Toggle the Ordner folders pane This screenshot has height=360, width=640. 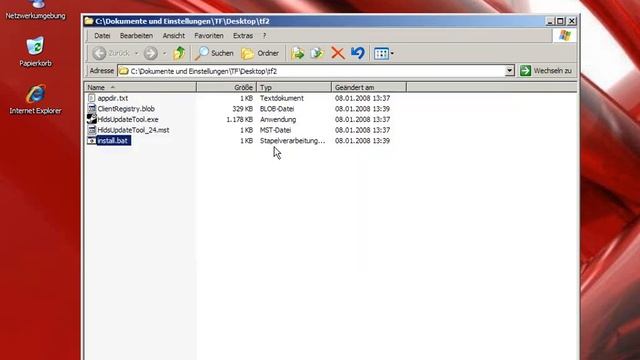260,53
